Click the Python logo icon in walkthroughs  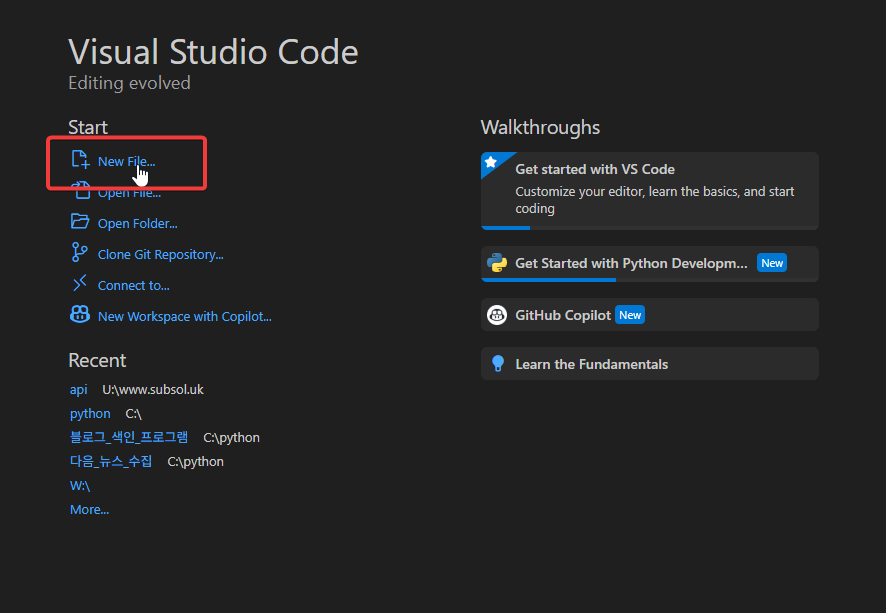tap(497, 263)
